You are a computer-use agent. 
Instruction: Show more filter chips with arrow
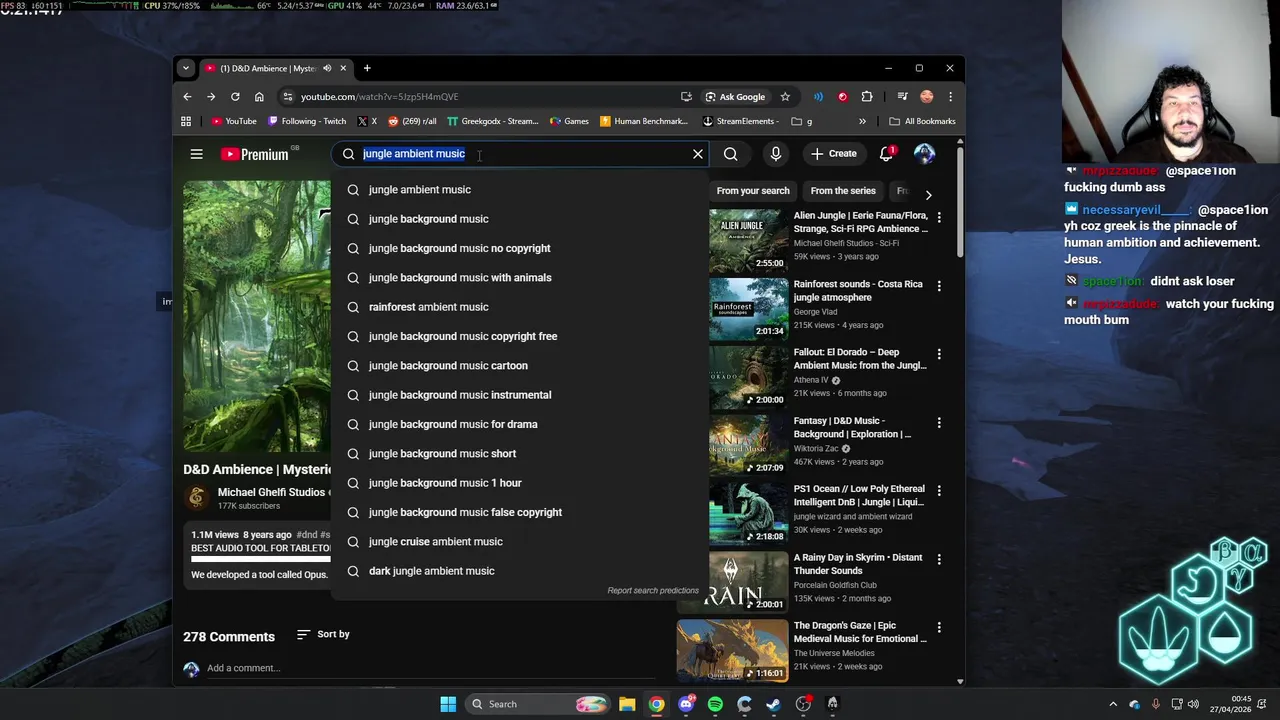pyautogui.click(x=928, y=195)
